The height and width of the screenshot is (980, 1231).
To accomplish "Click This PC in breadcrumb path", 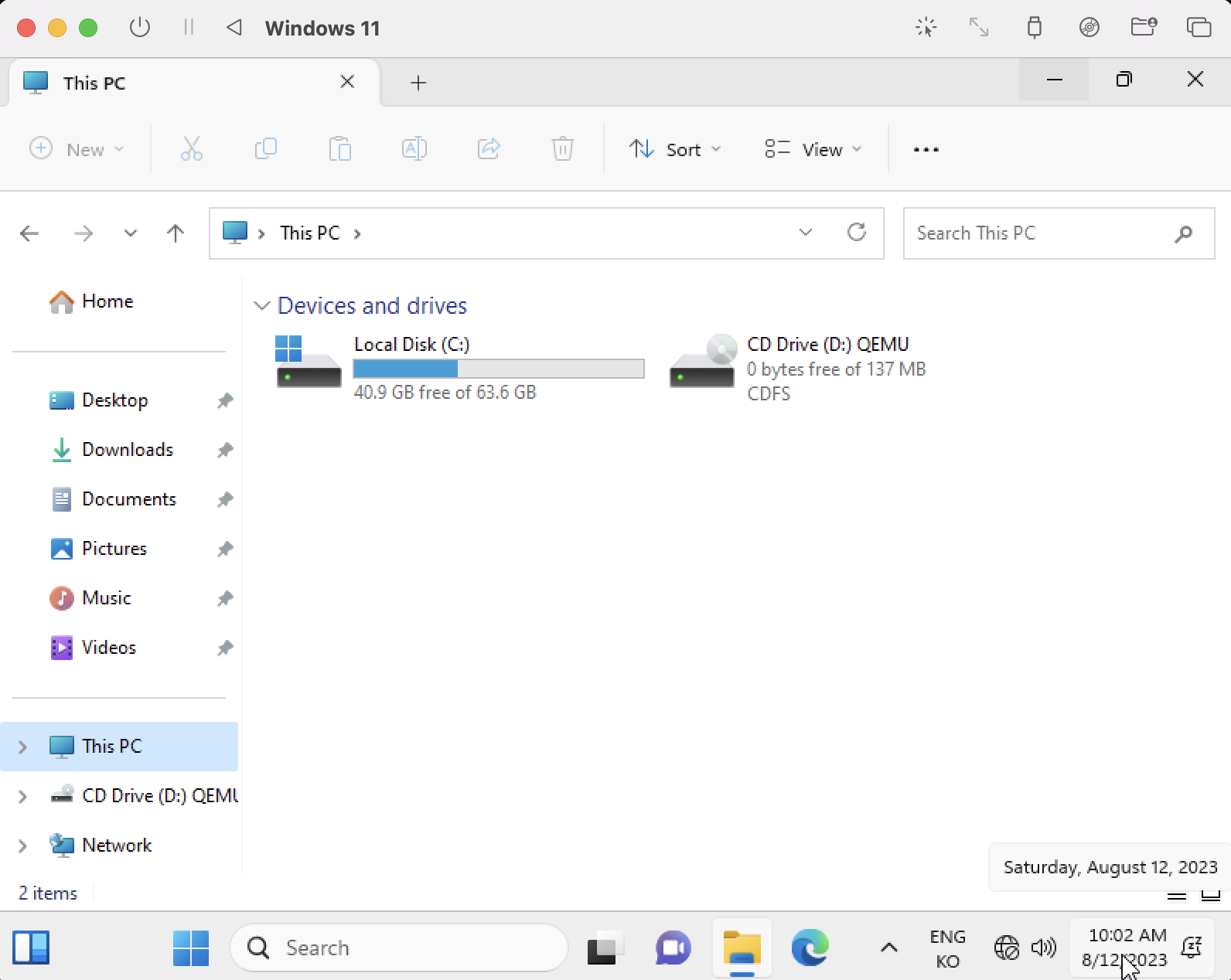I will click(309, 233).
